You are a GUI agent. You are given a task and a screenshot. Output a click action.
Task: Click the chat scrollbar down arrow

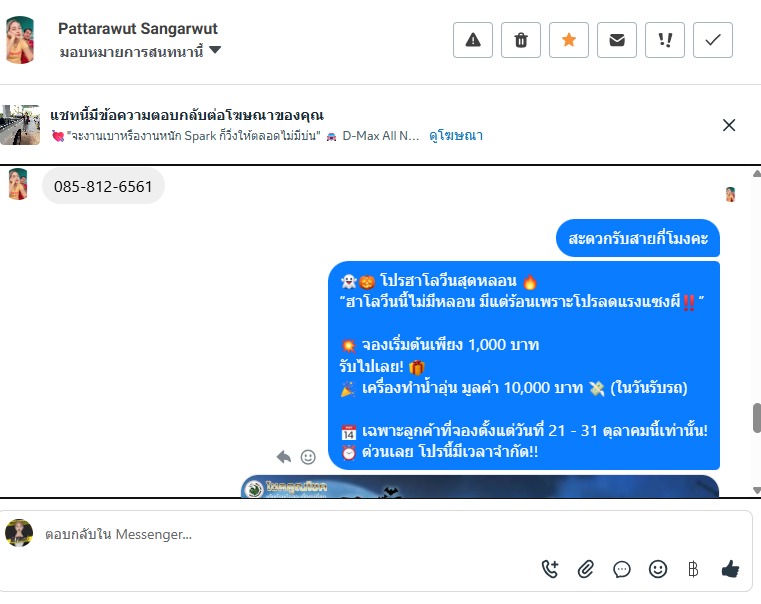tap(757, 490)
